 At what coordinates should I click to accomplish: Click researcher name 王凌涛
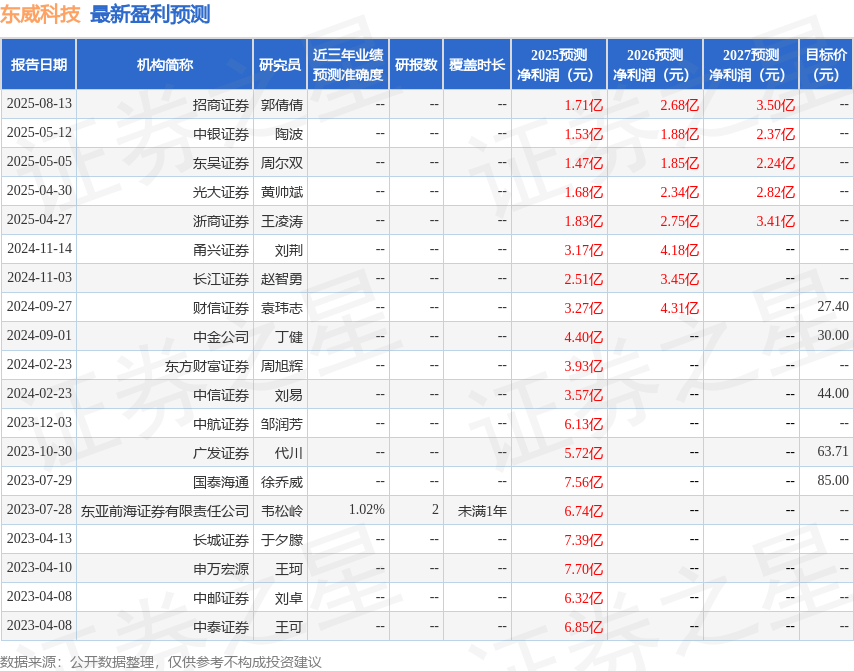pos(282,221)
